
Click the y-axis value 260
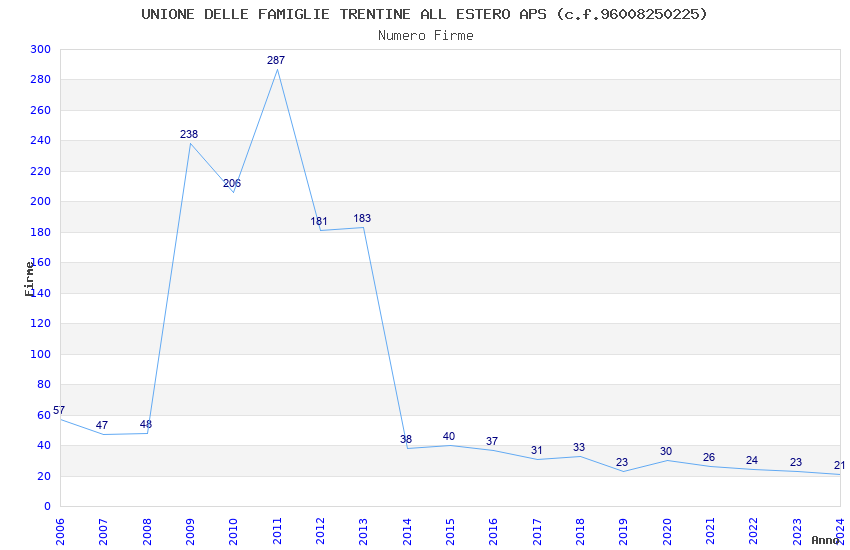[x=41, y=110]
